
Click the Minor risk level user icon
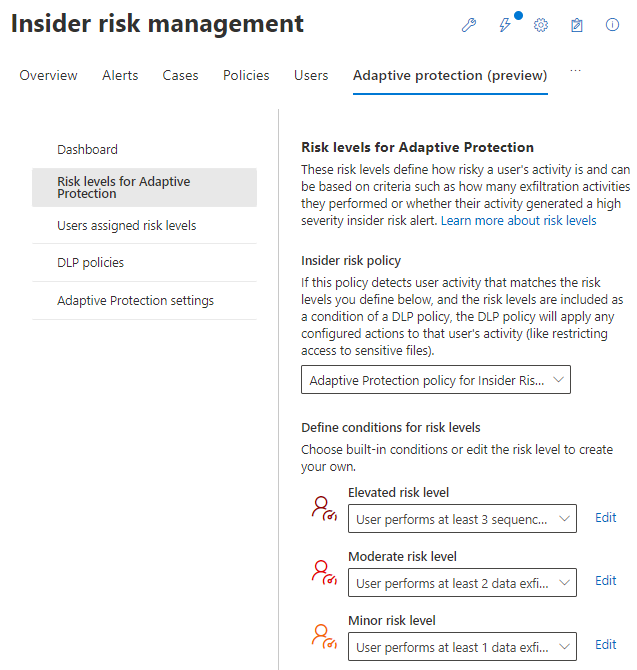click(x=324, y=636)
